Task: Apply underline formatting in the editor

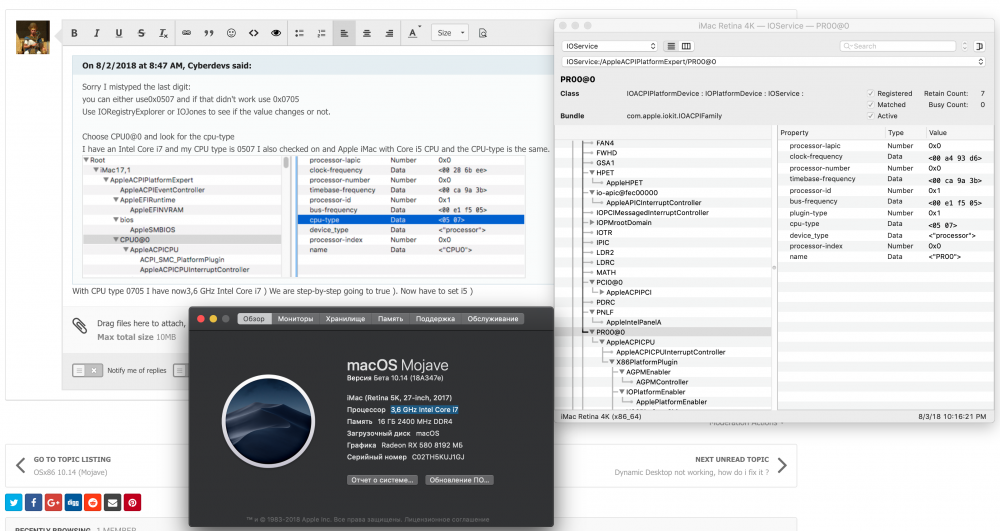Action: (x=119, y=33)
